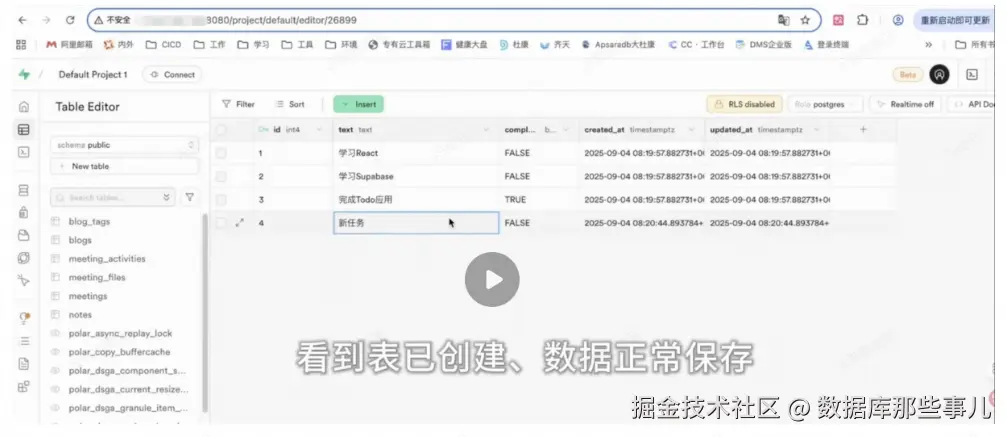The height and width of the screenshot is (437, 1007).
Task: Open the Chrome apps grid icon
Action: coord(21,44)
